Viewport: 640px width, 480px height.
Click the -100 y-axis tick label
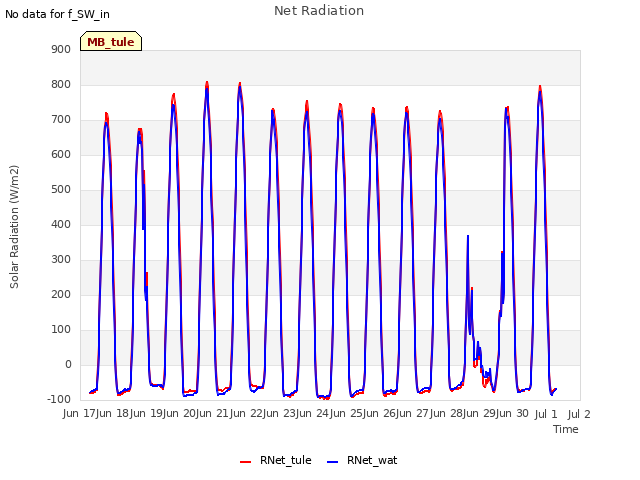[59, 400]
